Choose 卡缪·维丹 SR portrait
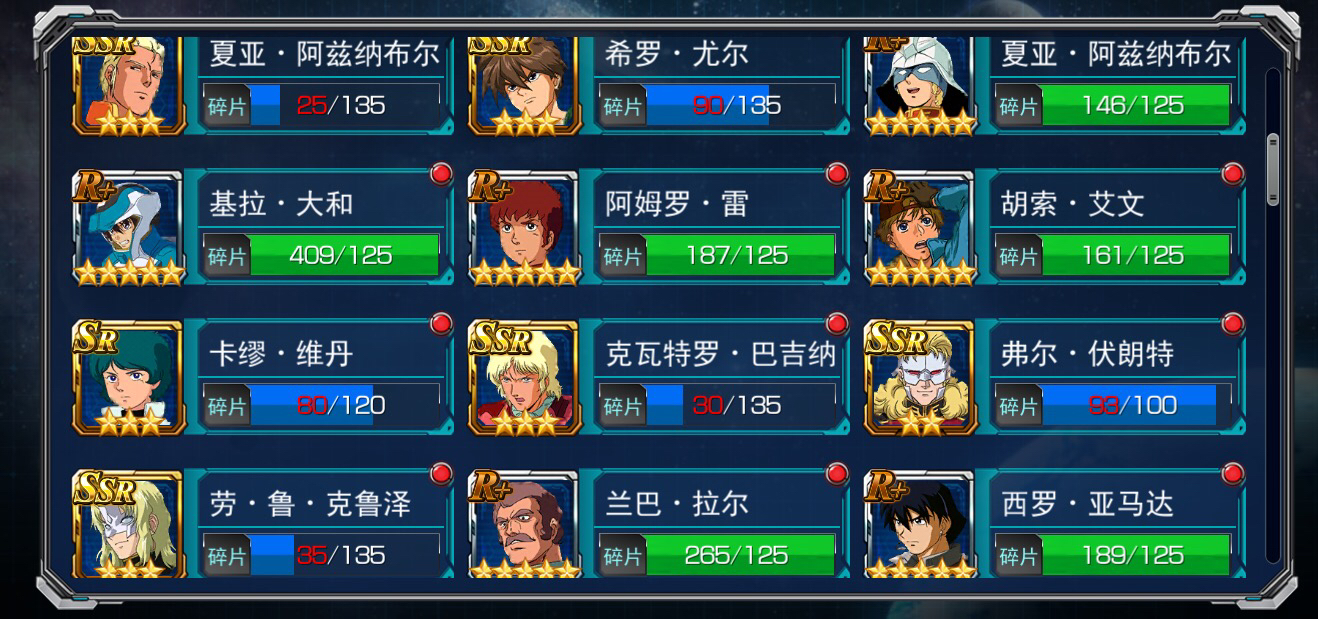Screen dimensions: 1318x619 (x=128, y=377)
